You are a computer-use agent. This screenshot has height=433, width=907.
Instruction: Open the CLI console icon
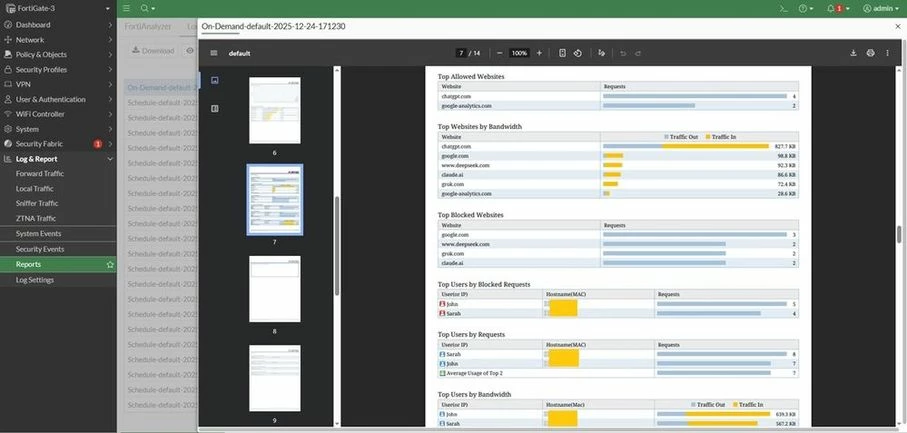783,9
